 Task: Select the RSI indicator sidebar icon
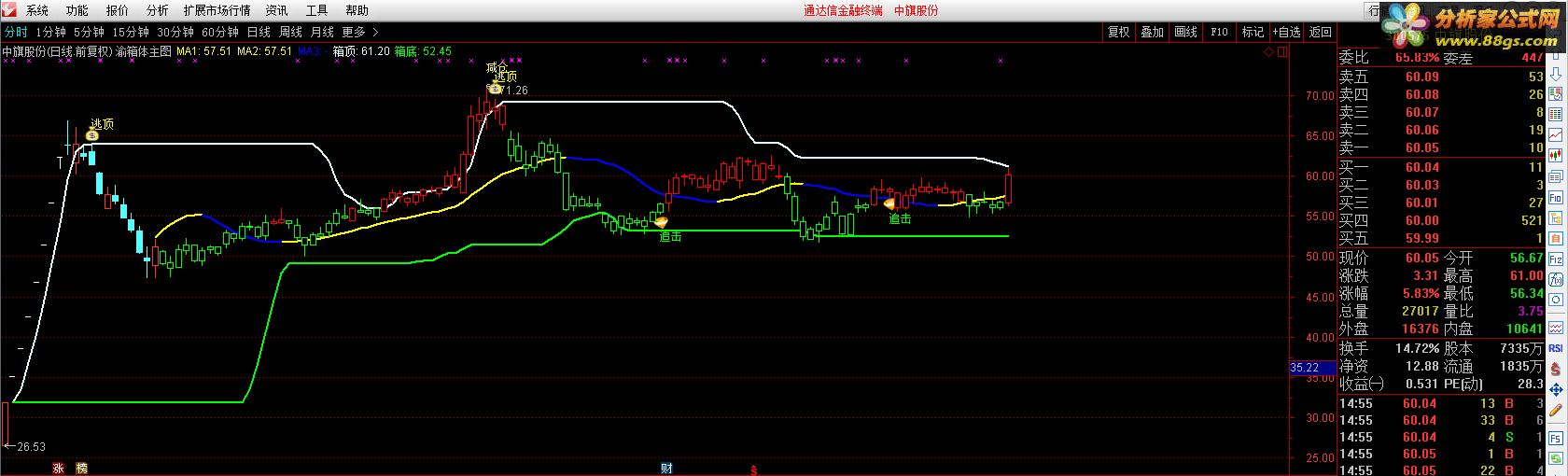[1556, 348]
